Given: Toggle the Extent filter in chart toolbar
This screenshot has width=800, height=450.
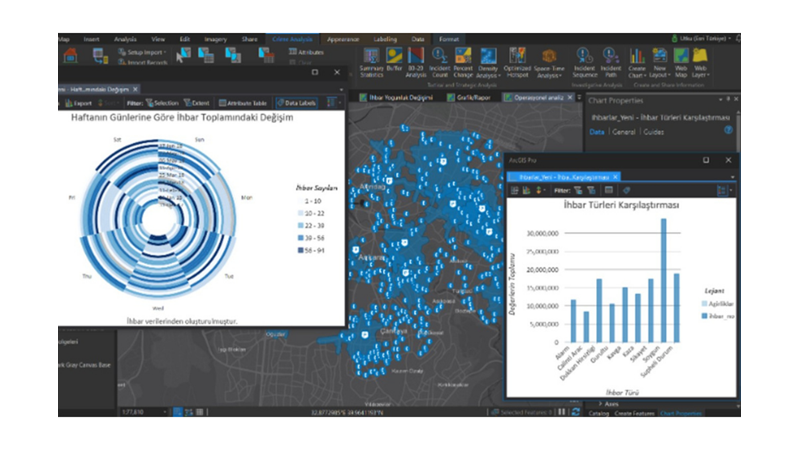Looking at the screenshot, I should point(195,102).
